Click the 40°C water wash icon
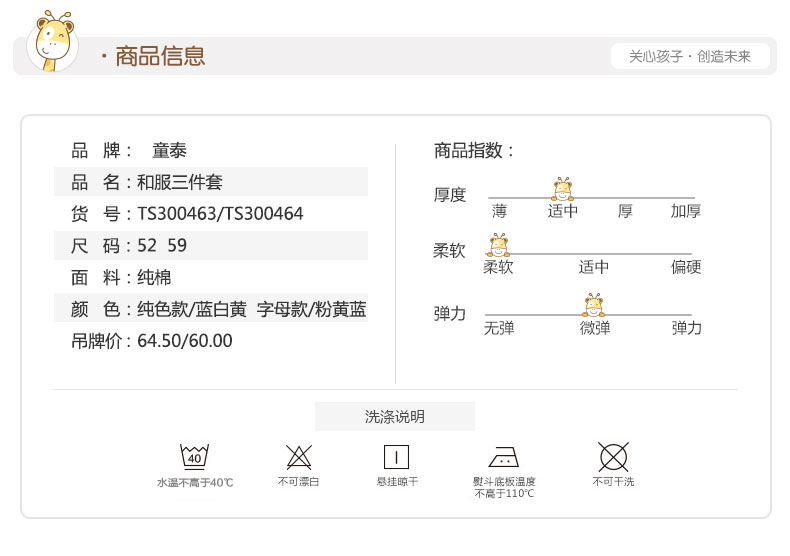 [x=194, y=457]
